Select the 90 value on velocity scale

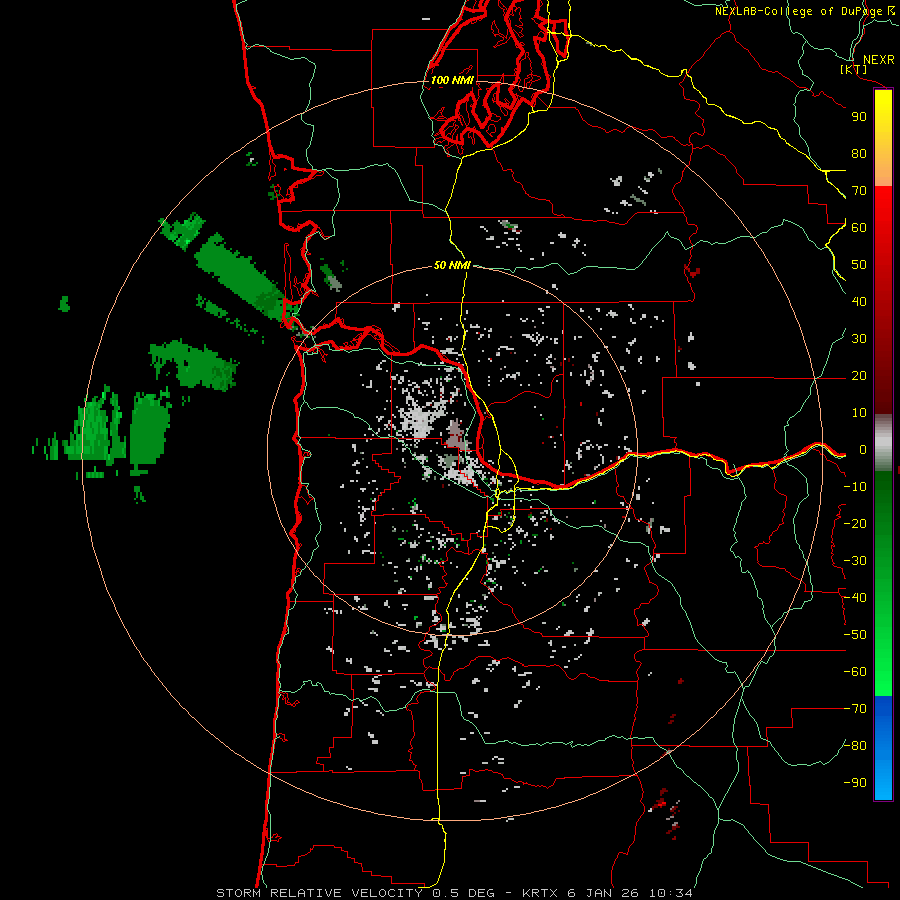(x=859, y=117)
